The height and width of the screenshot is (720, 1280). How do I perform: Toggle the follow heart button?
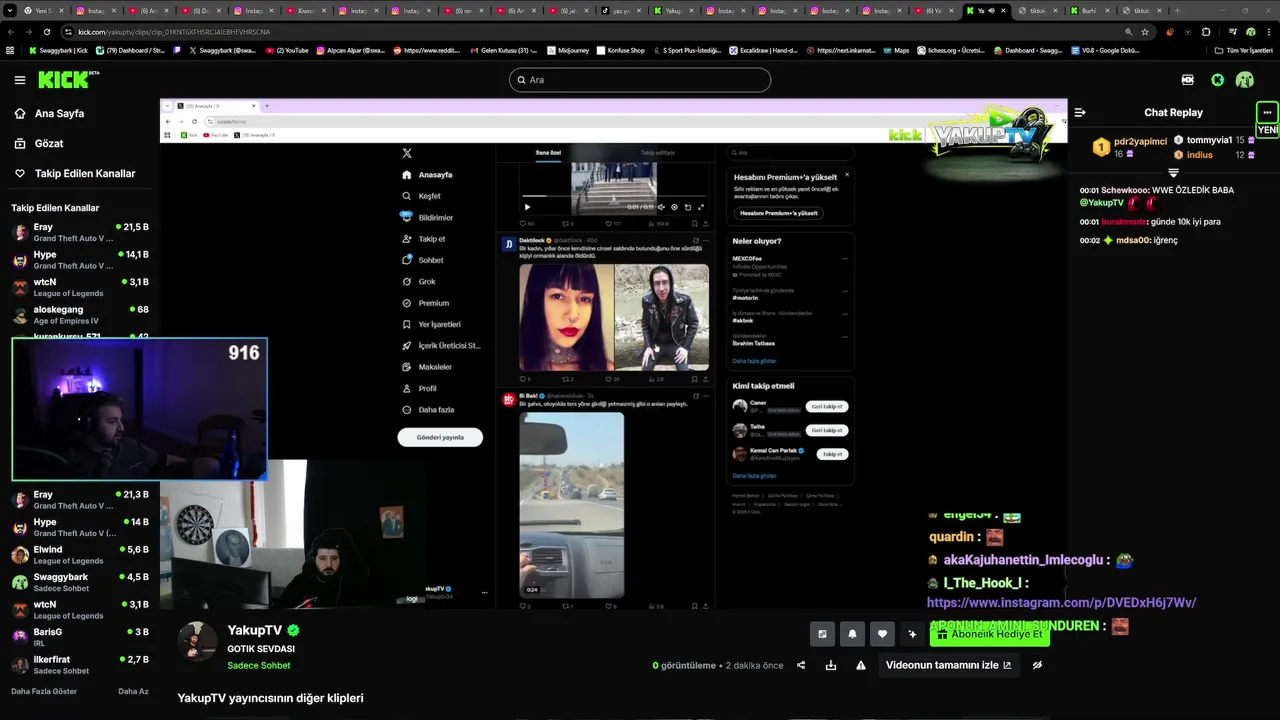[882, 634]
